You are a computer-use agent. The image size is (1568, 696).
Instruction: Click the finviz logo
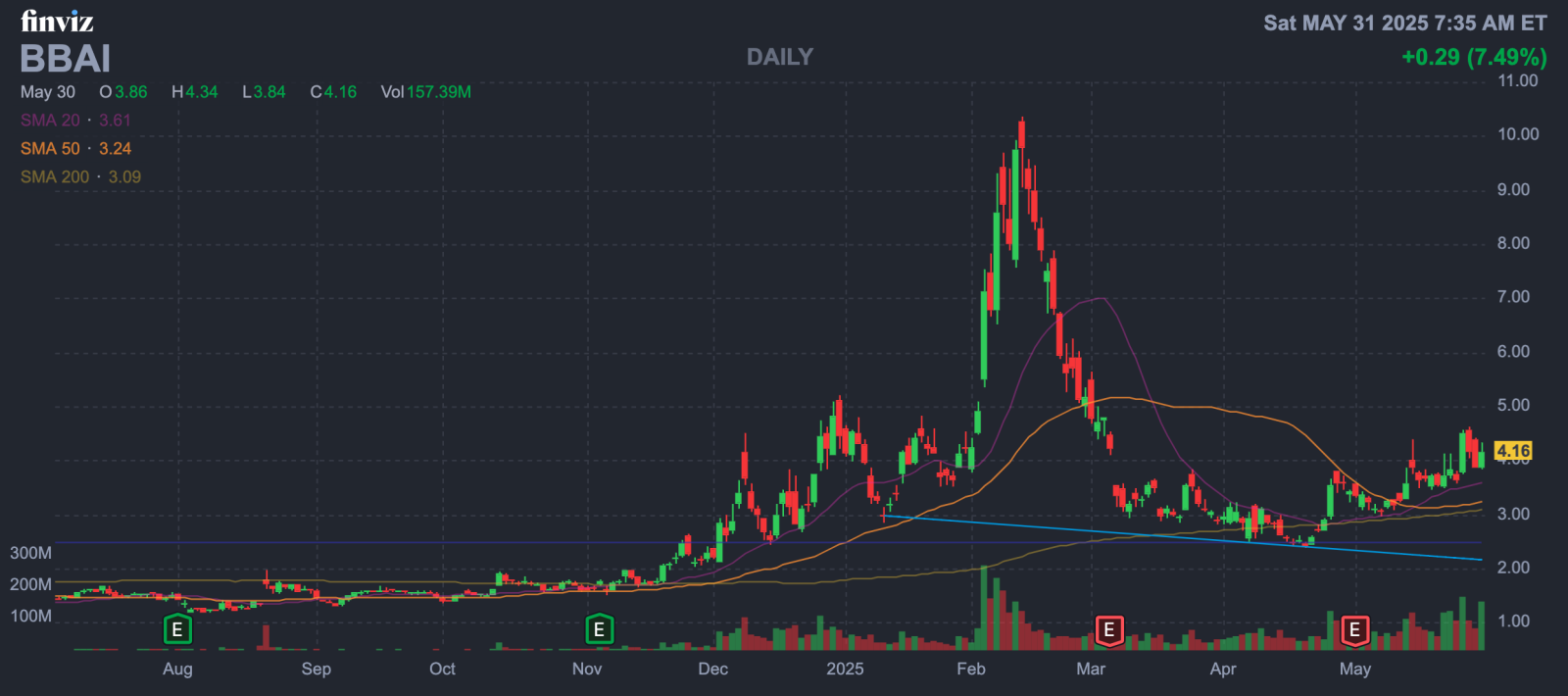57,21
